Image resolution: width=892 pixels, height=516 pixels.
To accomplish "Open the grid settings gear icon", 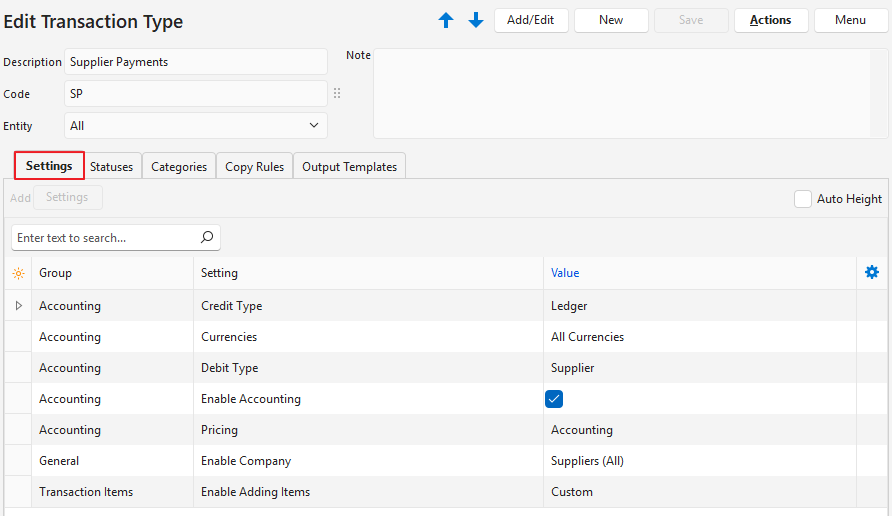I will click(x=872, y=272).
